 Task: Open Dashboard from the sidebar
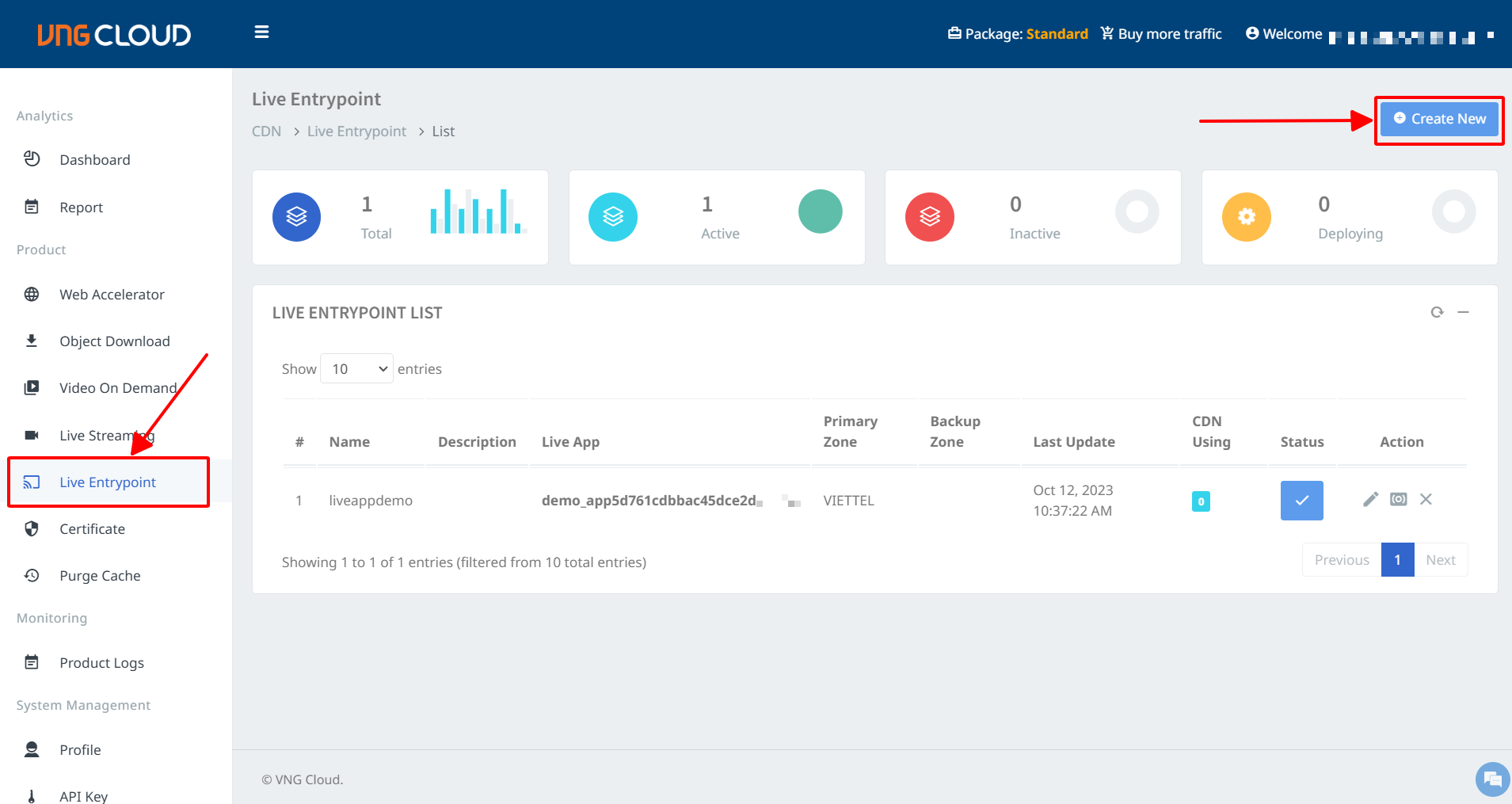[94, 160]
